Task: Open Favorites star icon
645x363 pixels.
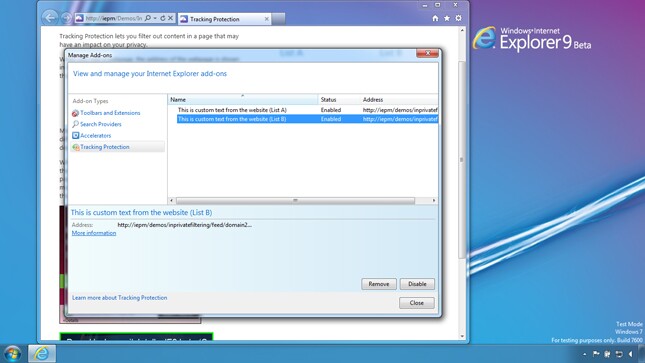Action: tap(447, 18)
